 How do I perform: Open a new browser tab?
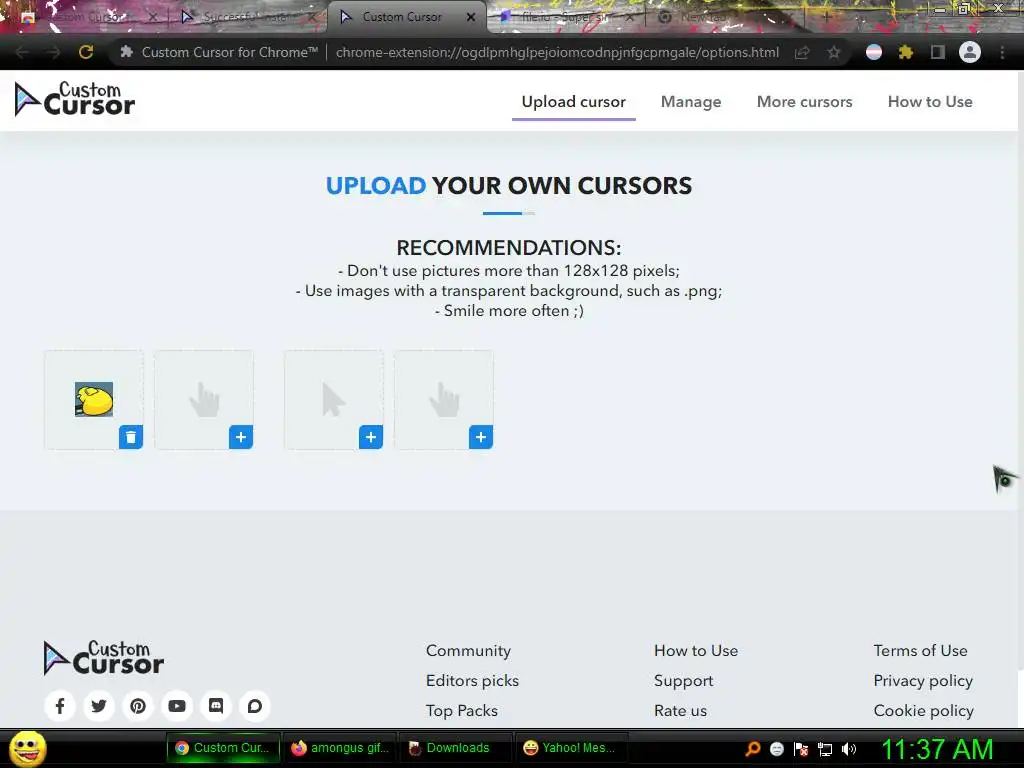tap(826, 17)
